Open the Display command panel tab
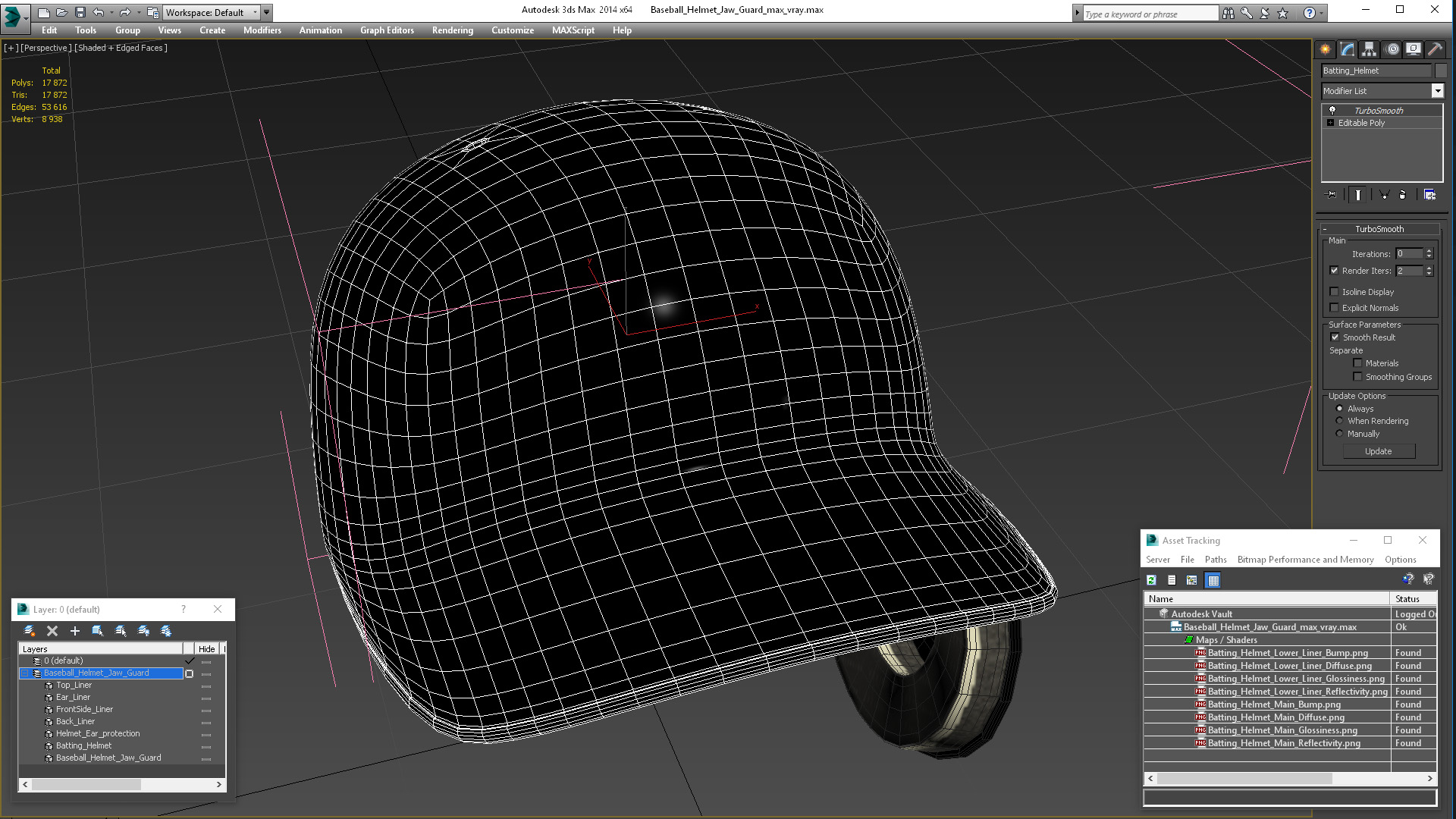1456x819 pixels. pyautogui.click(x=1414, y=49)
